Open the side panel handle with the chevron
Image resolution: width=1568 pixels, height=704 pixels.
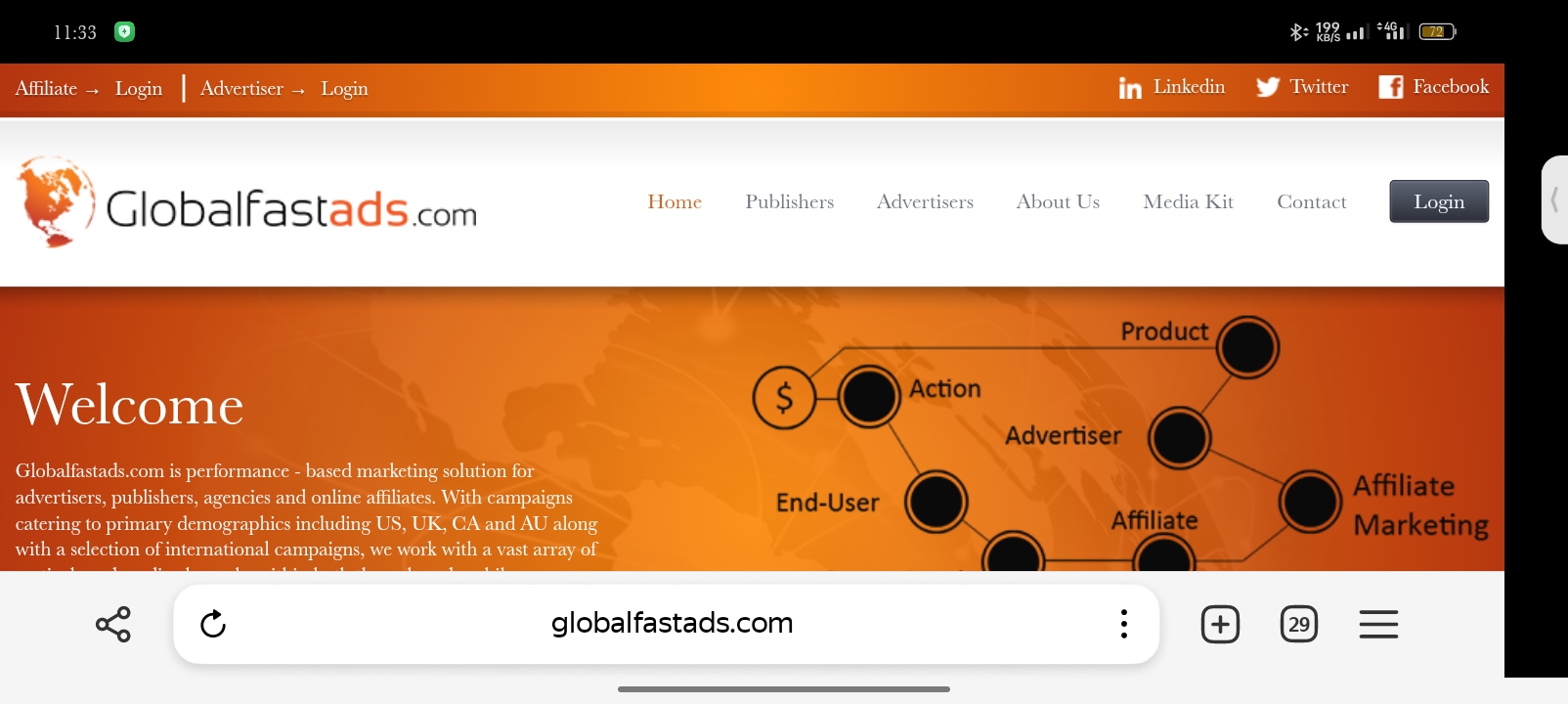click(1554, 199)
